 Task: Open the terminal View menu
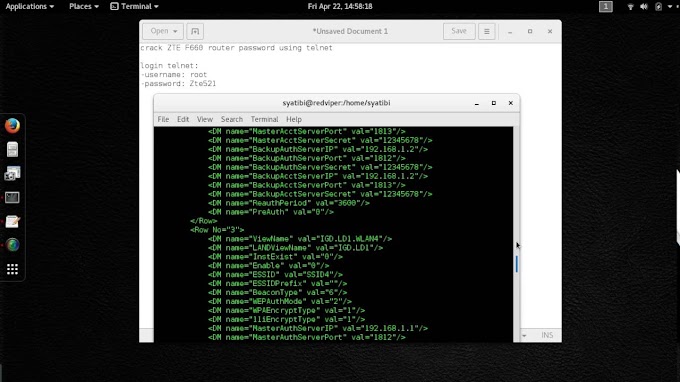(205, 119)
